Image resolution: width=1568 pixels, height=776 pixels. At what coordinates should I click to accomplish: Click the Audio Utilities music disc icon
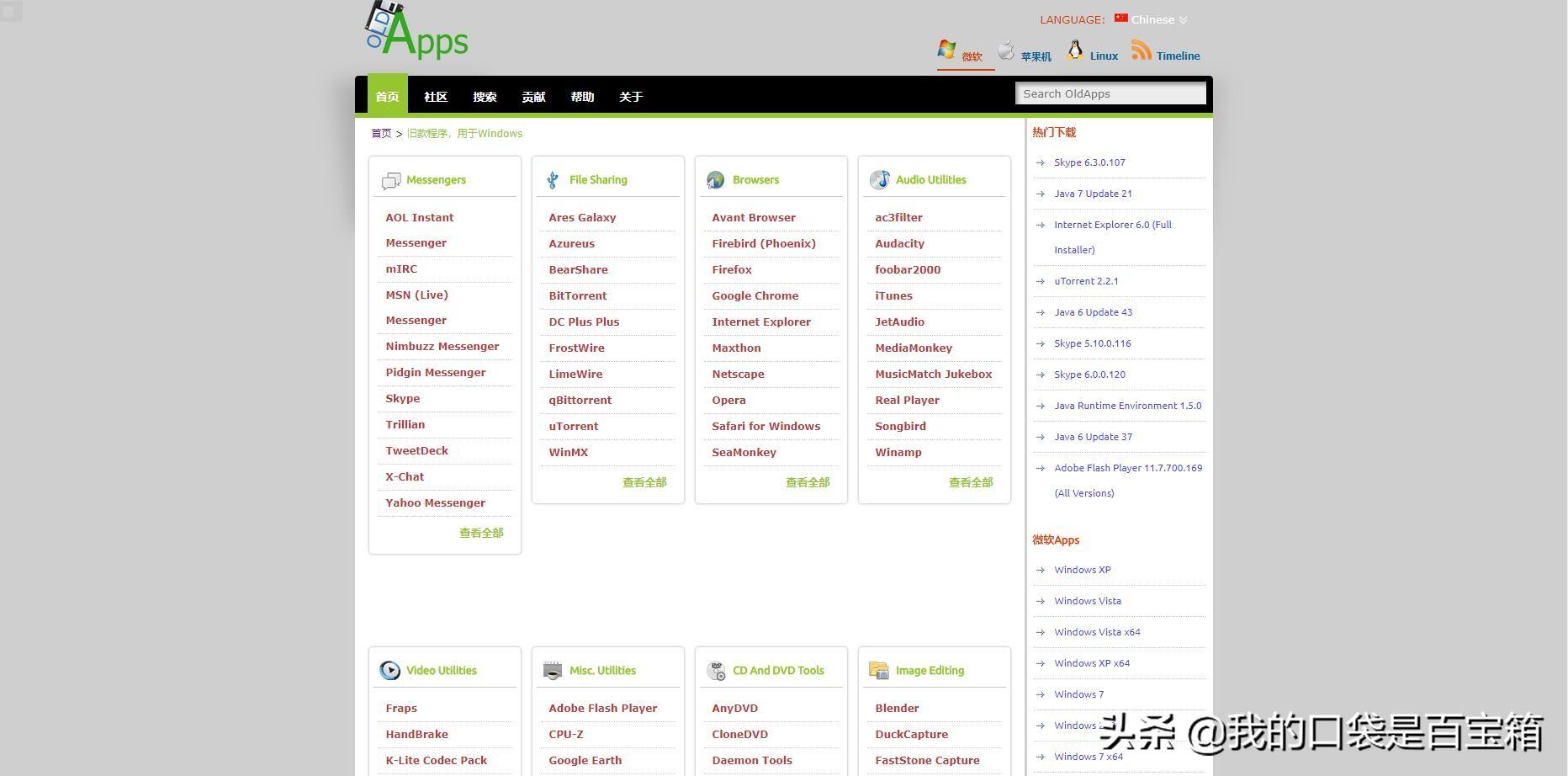[880, 179]
